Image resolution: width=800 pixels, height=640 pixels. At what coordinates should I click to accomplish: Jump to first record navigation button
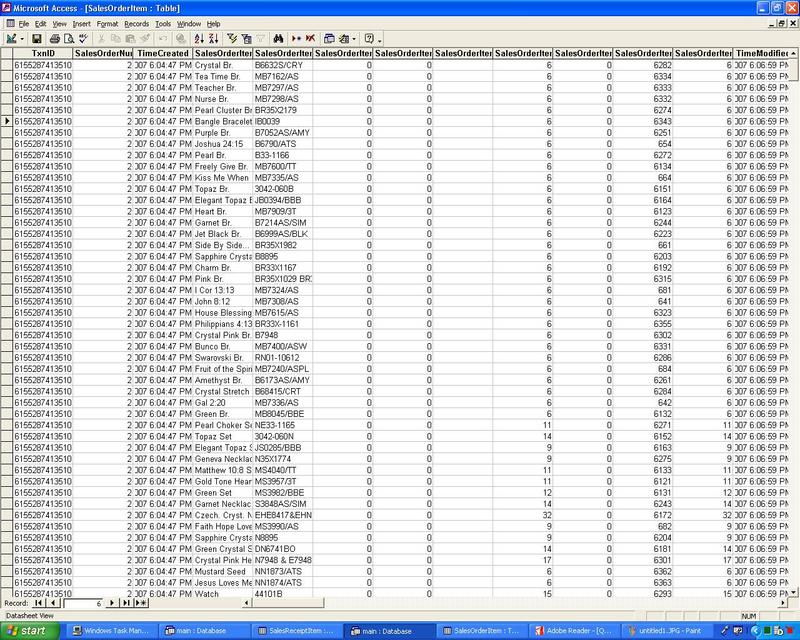(40, 603)
